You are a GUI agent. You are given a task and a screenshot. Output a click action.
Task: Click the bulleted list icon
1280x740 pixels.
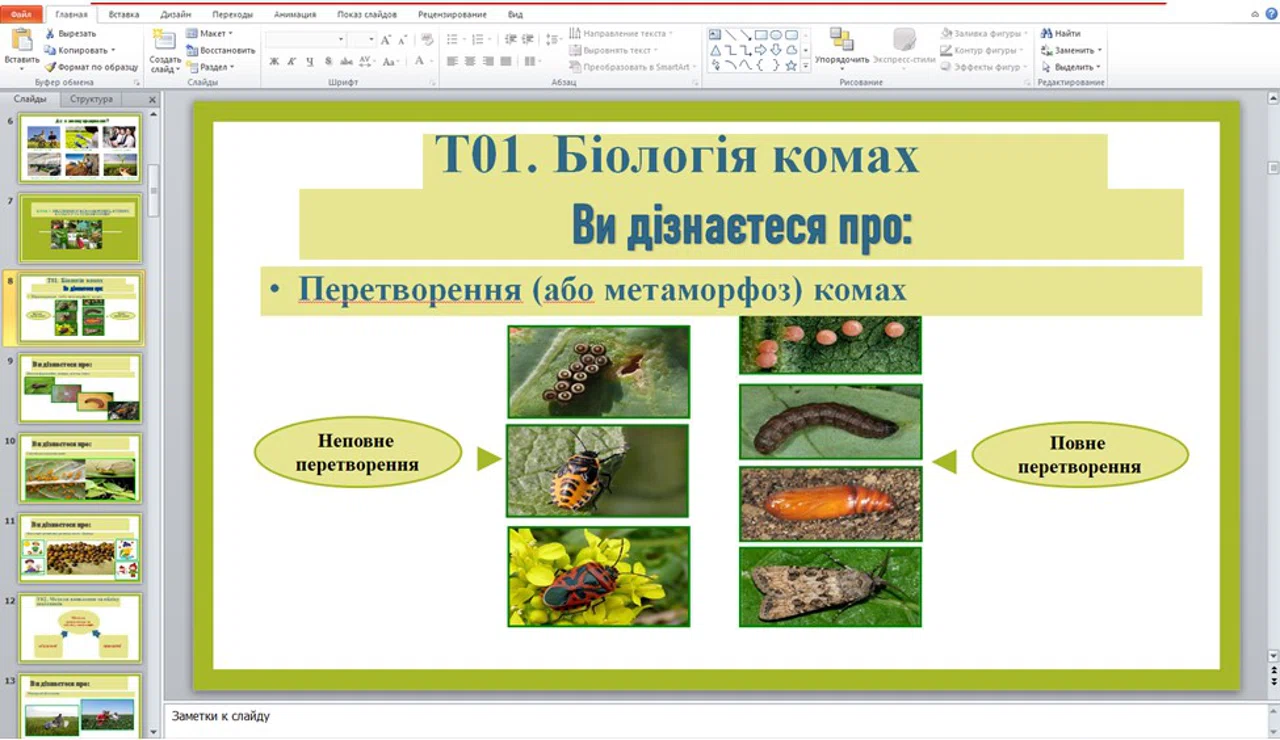454,39
